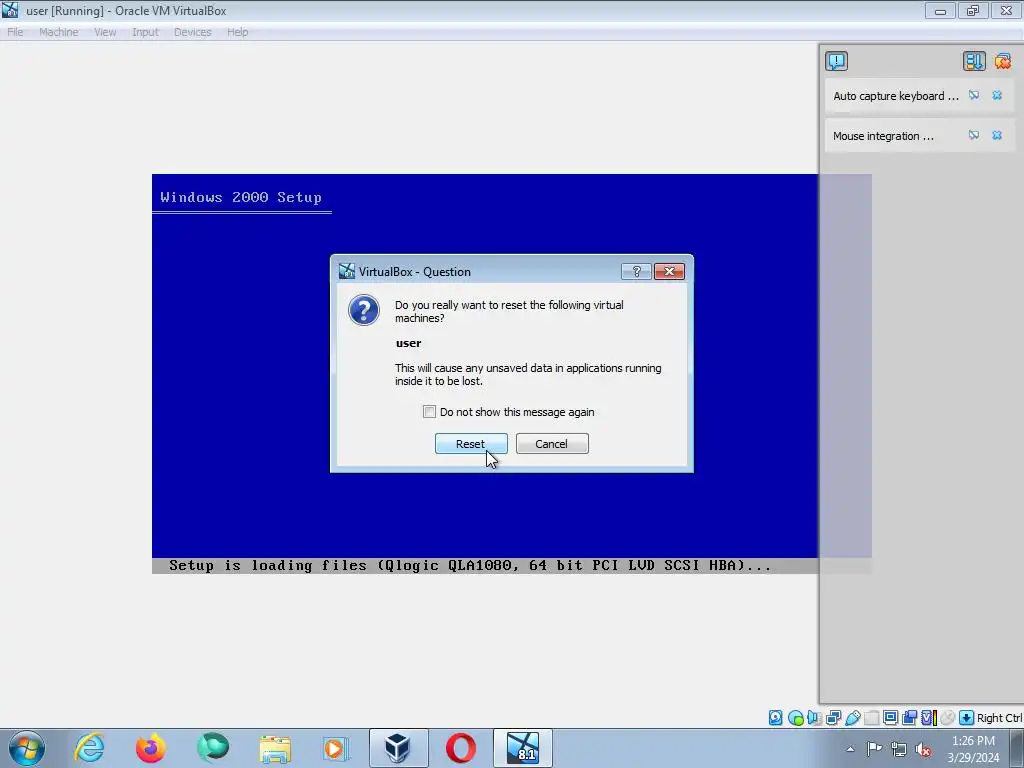Launch Internet Explorer from the taskbar
The image size is (1024, 768).
pos(89,748)
